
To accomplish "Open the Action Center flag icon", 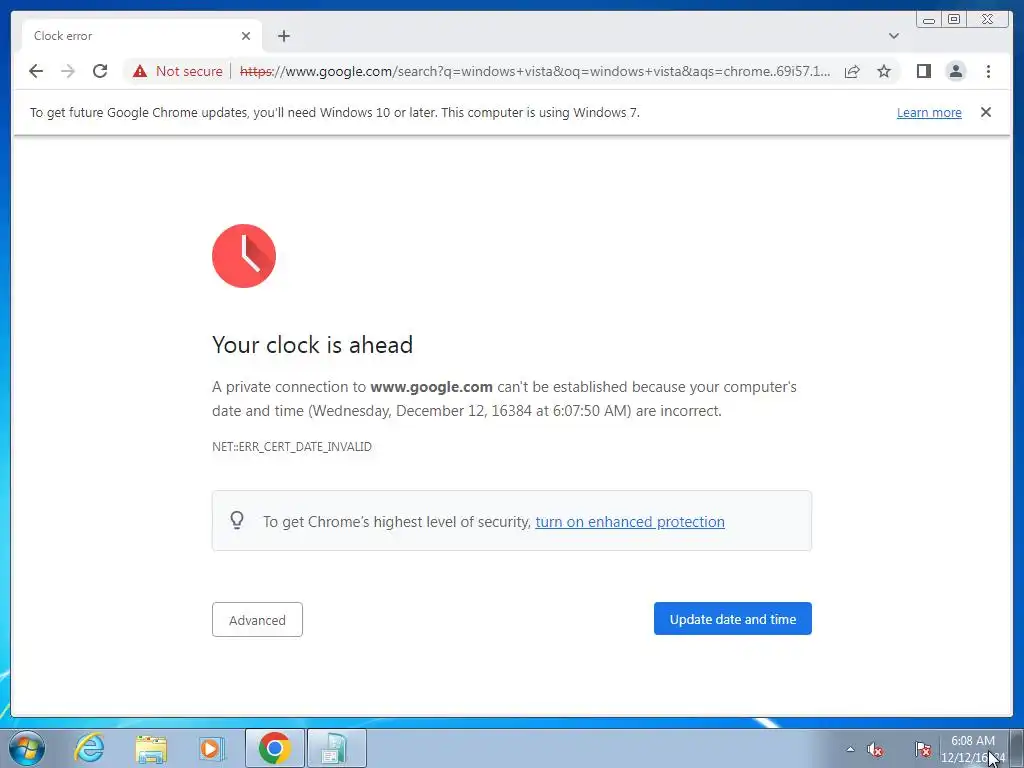I will pos(923,750).
